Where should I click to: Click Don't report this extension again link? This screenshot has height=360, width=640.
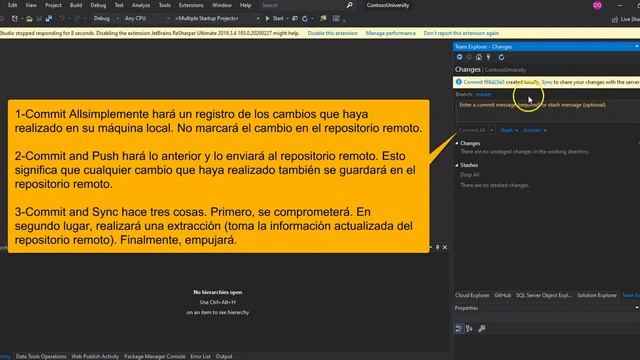coord(461,33)
